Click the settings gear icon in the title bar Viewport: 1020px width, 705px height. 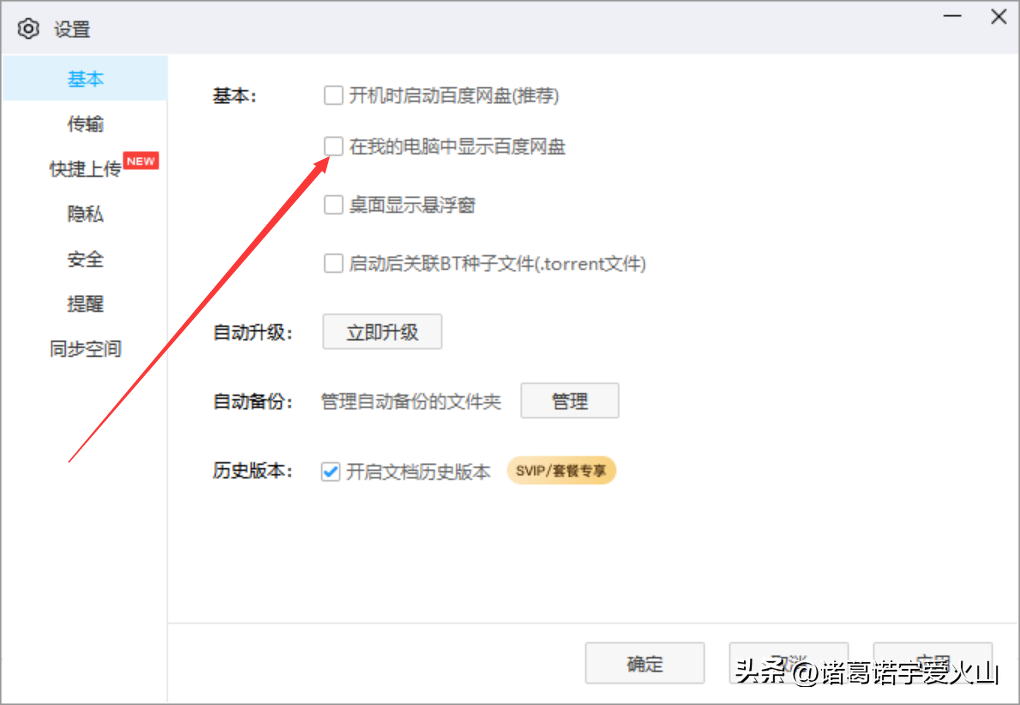click(28, 29)
